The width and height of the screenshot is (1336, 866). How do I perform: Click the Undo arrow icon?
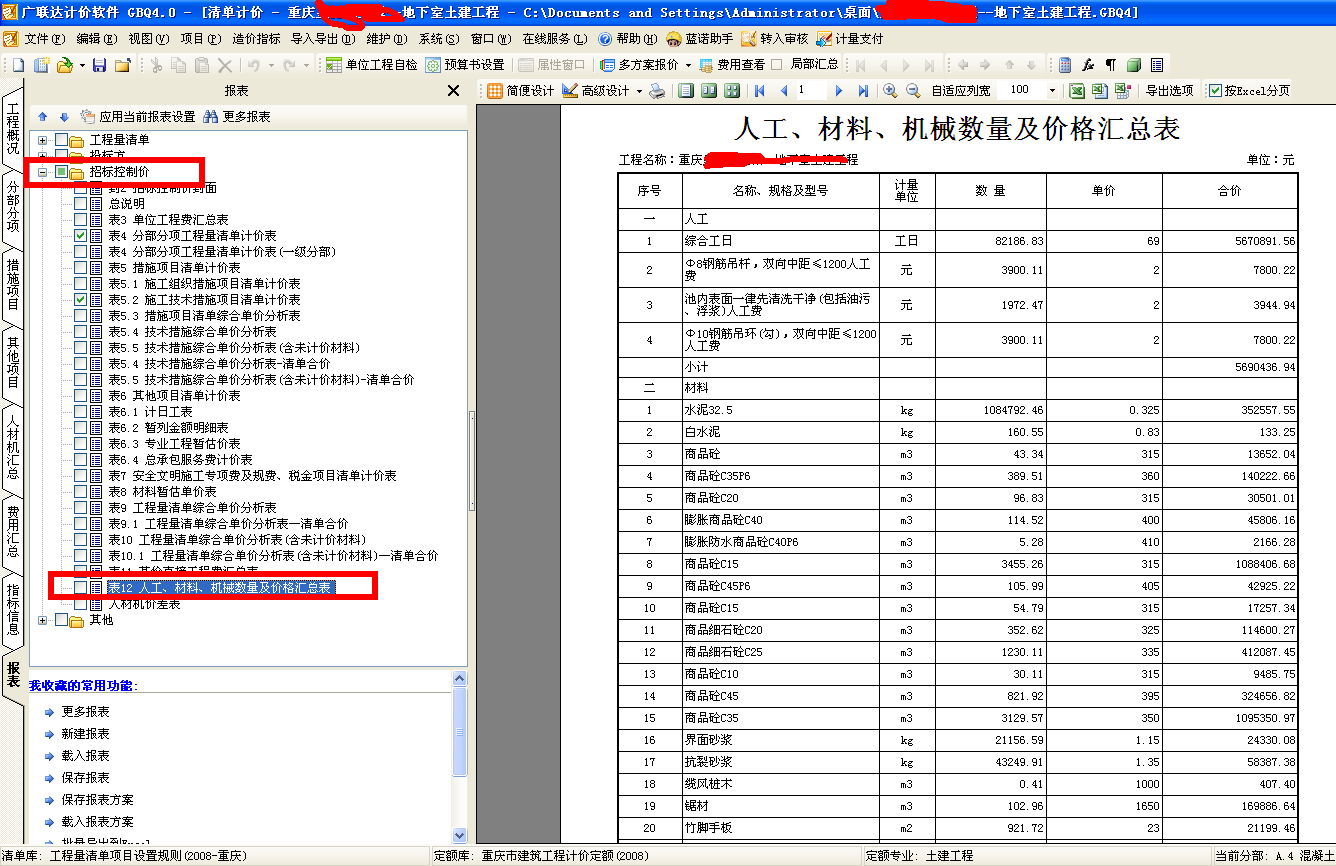pyautogui.click(x=254, y=65)
